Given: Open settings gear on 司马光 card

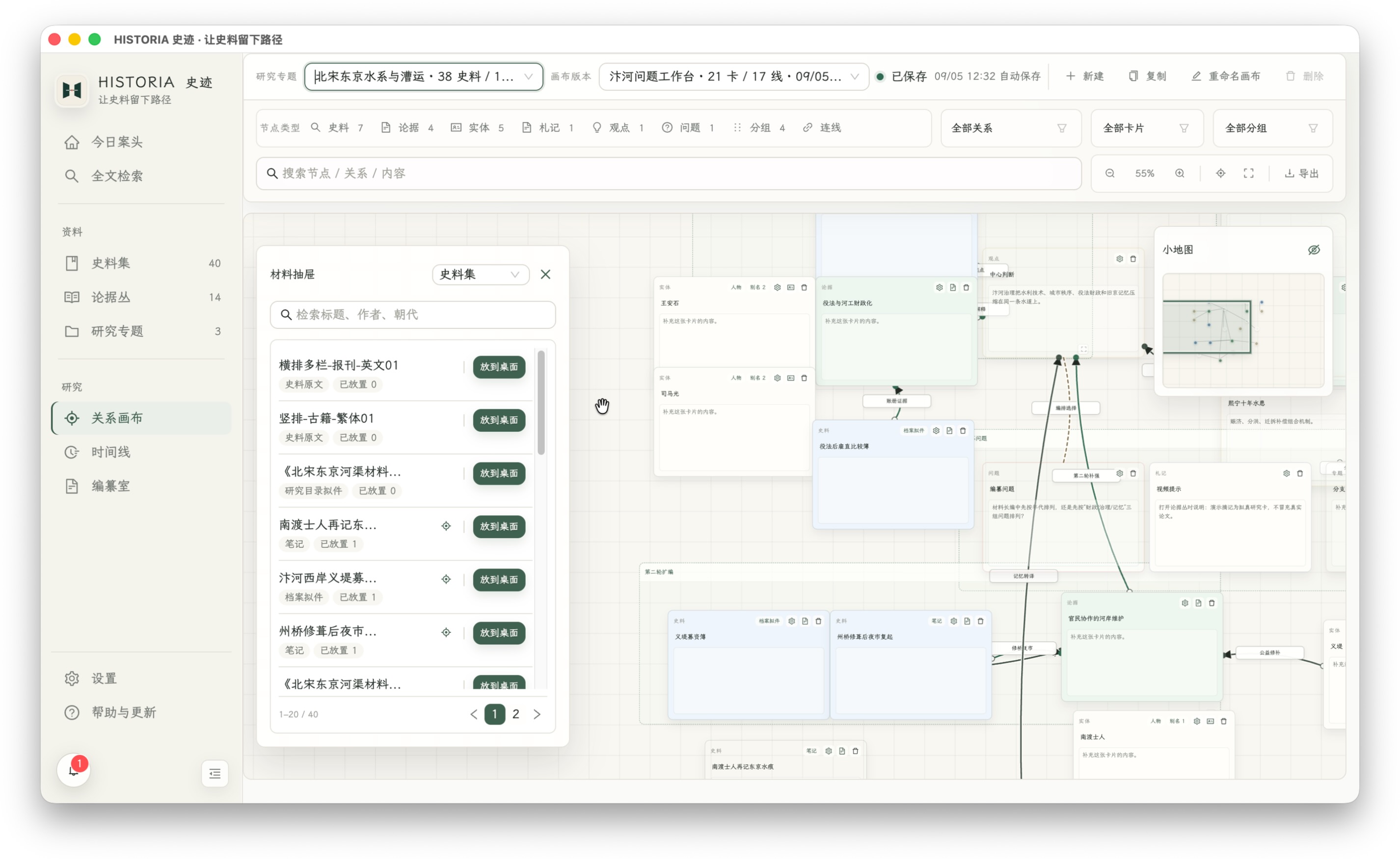Looking at the screenshot, I should [x=777, y=378].
